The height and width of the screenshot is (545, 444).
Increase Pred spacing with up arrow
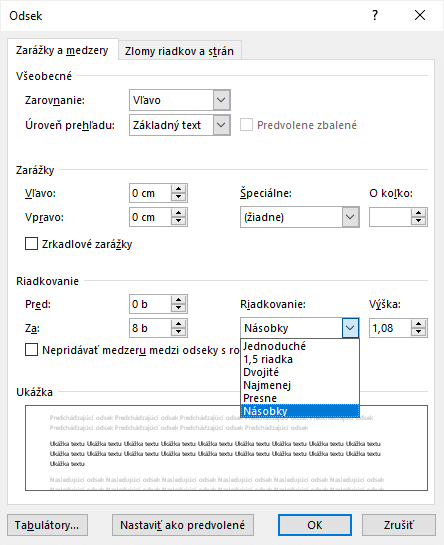178,300
